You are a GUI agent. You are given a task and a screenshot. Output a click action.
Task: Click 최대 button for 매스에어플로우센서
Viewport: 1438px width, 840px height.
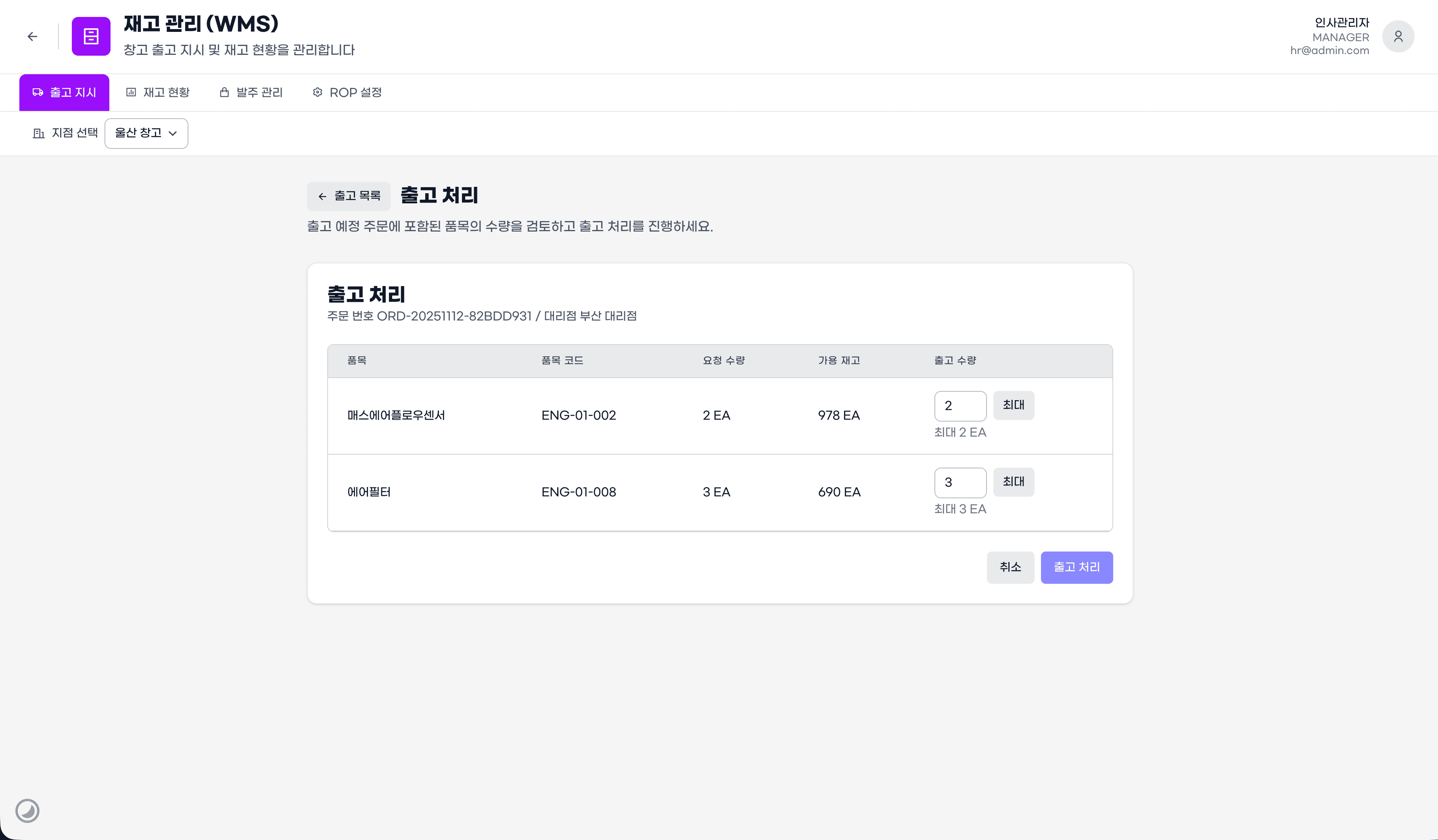point(1014,405)
